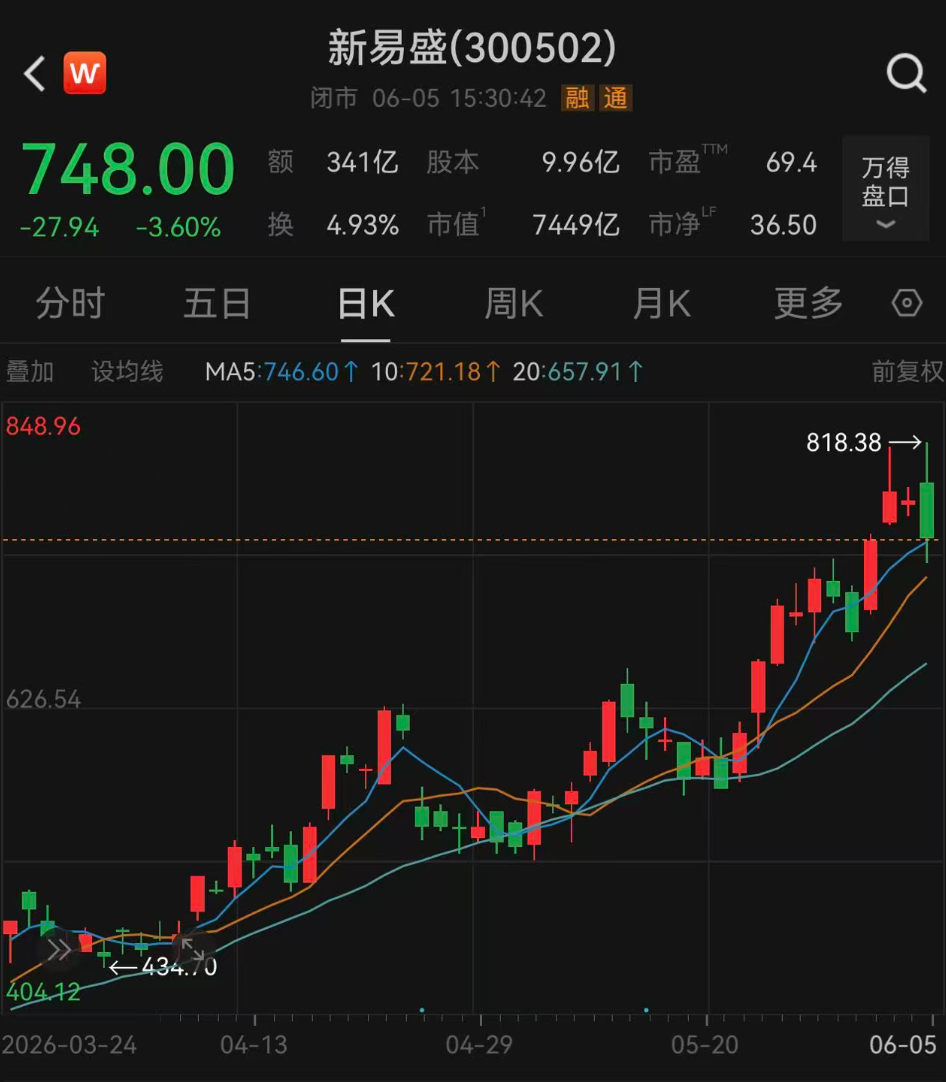Tap the 818.38 high price marker
This screenshot has width=946, height=1082.
pyautogui.click(x=844, y=442)
